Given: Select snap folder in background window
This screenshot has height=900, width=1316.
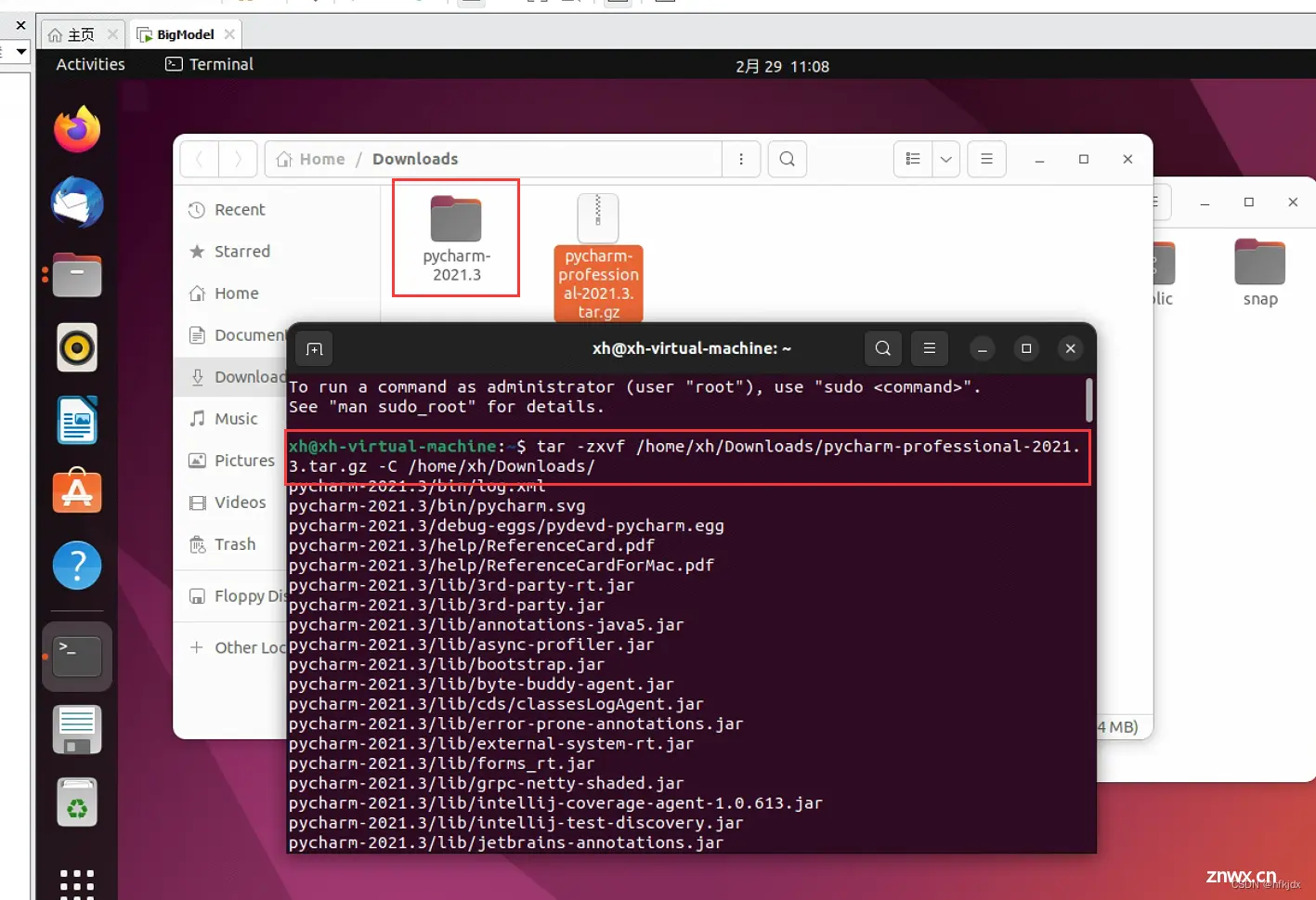Looking at the screenshot, I should click(1260, 273).
